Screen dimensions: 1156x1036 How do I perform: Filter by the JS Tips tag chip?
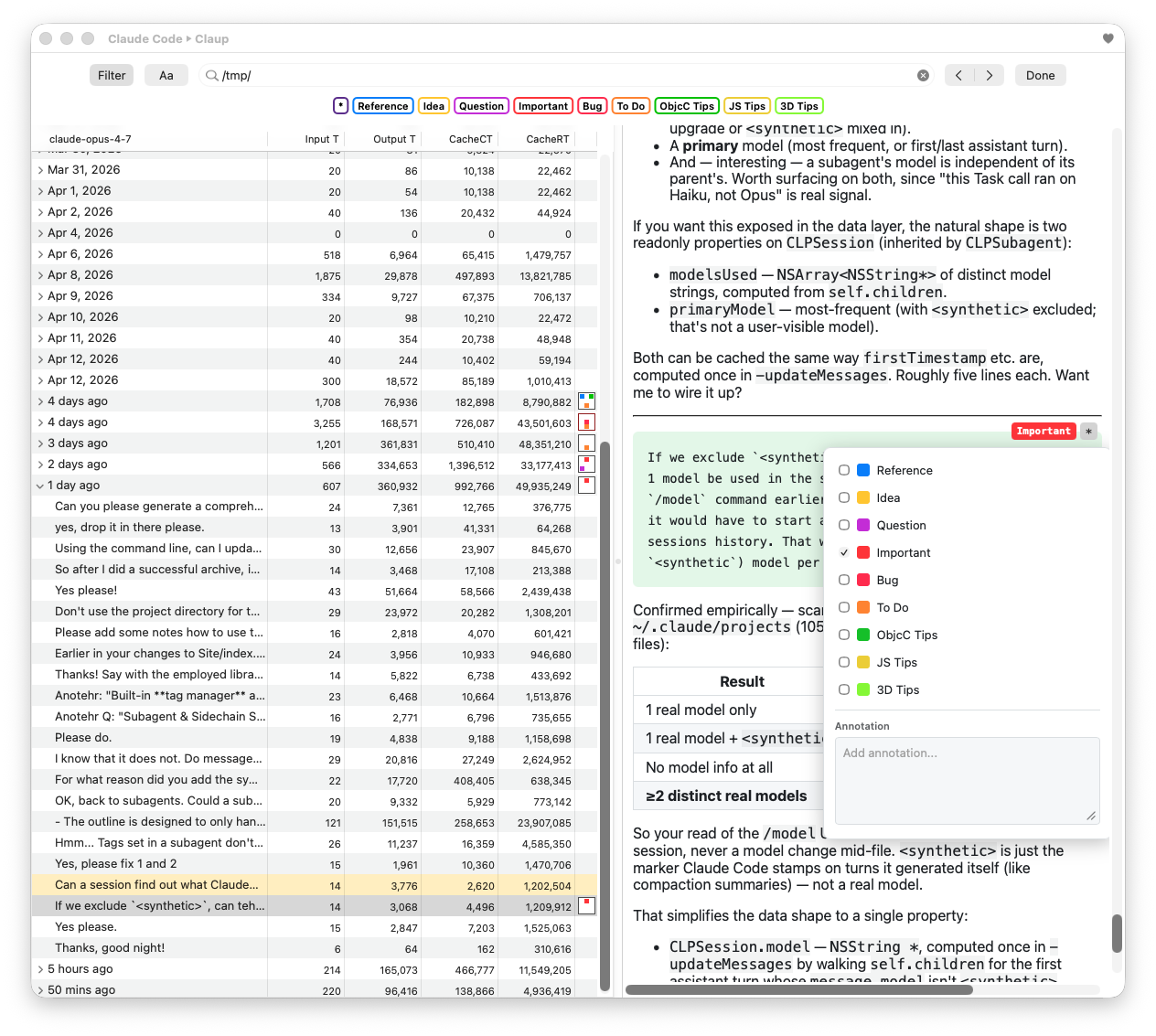[747, 106]
